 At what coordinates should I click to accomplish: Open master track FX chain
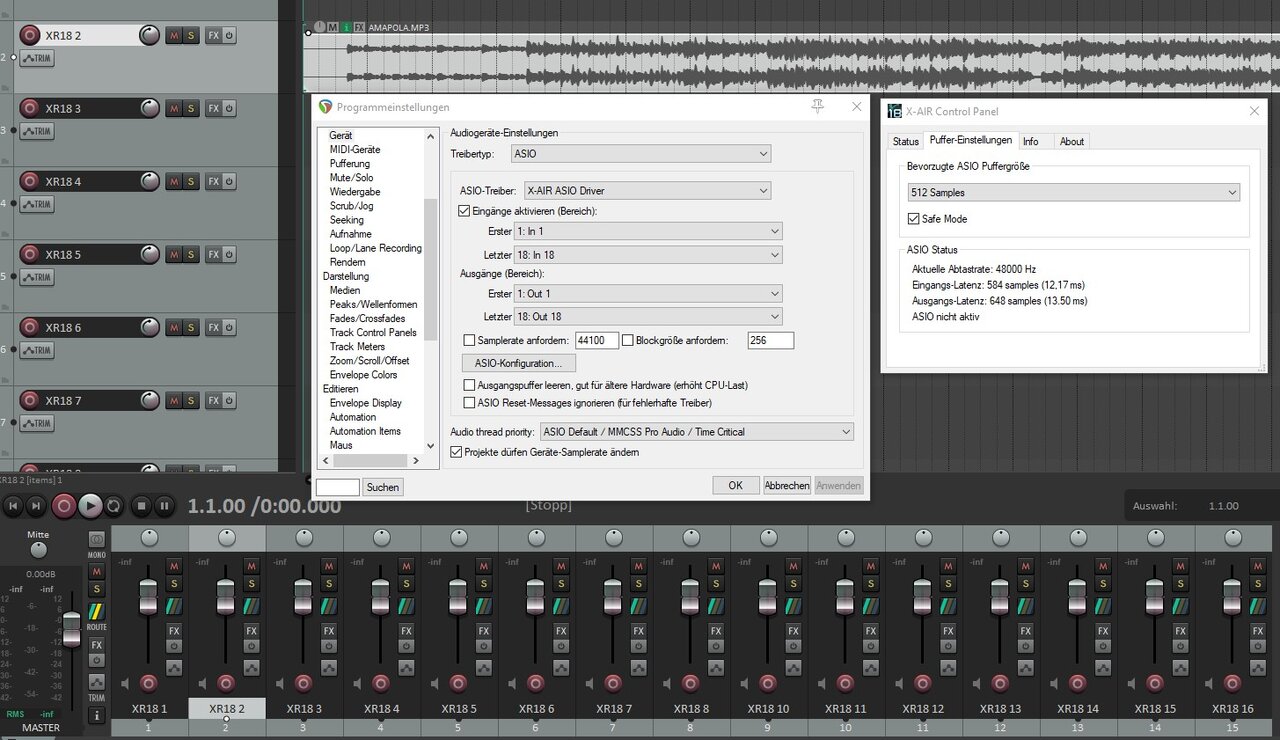[x=97, y=645]
